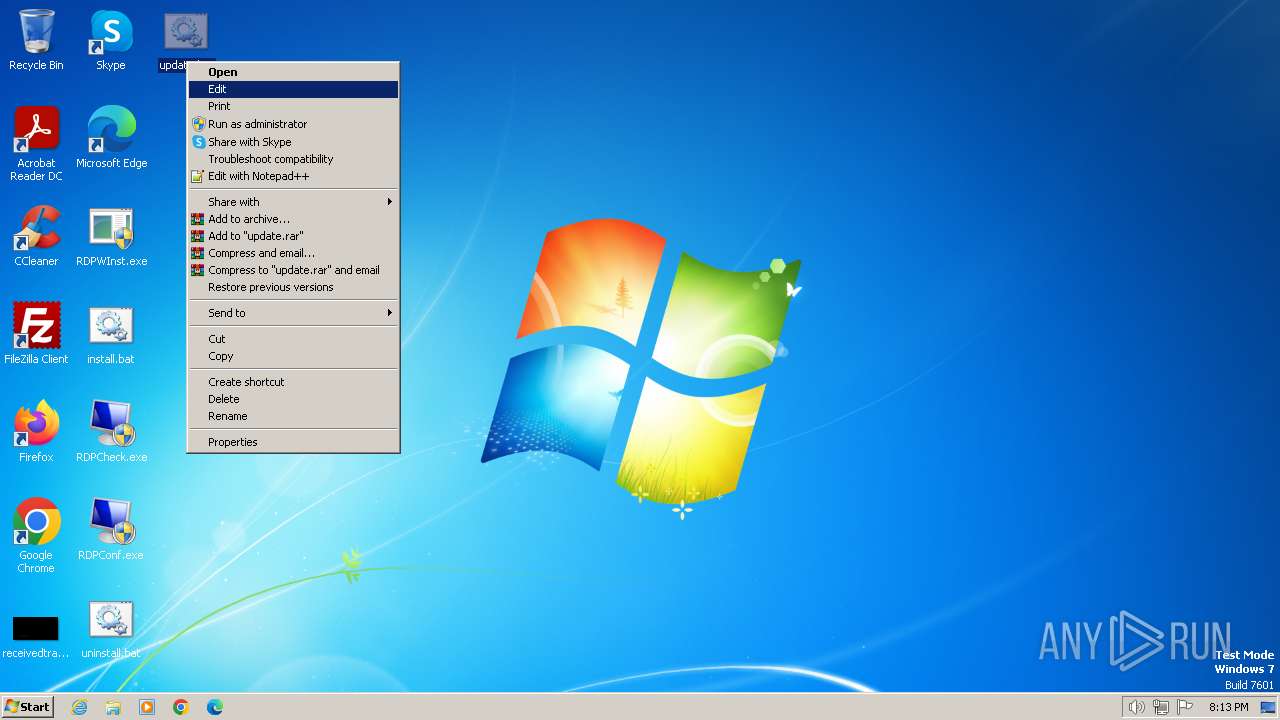Choose Add to archive...

tap(293, 219)
